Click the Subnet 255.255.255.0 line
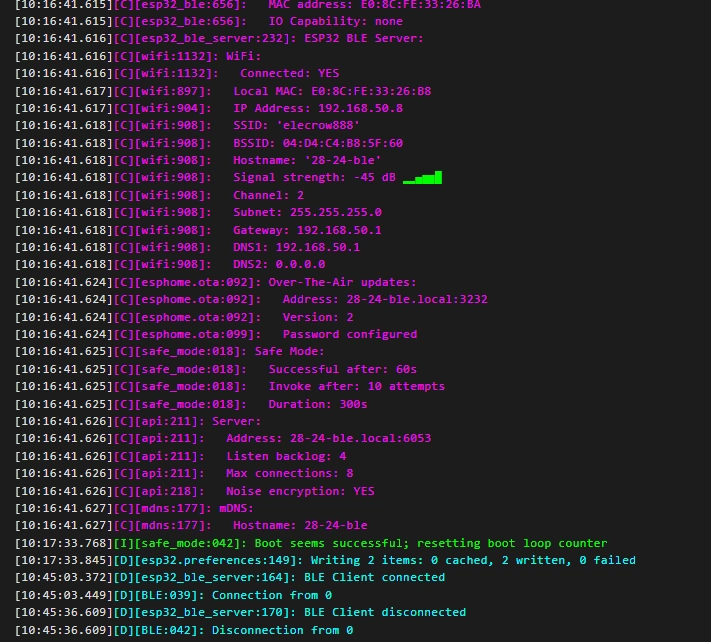711x642 pixels. 307,212
